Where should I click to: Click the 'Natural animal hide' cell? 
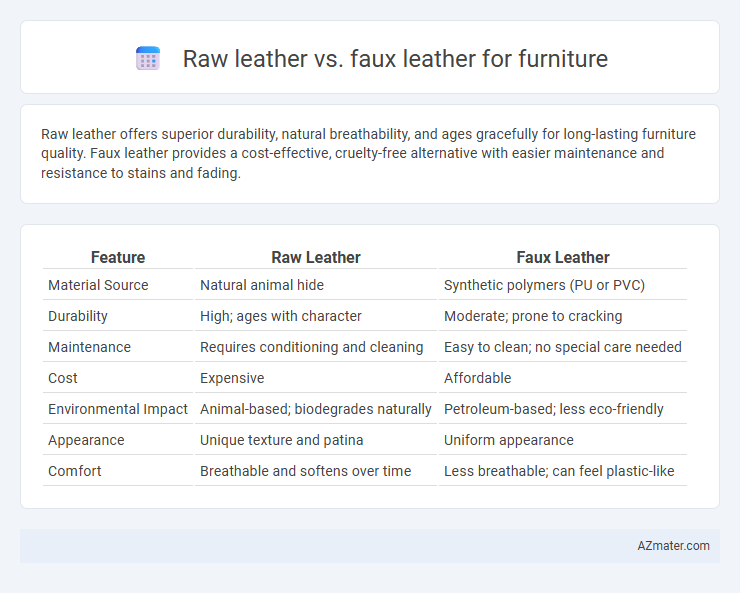coord(262,285)
